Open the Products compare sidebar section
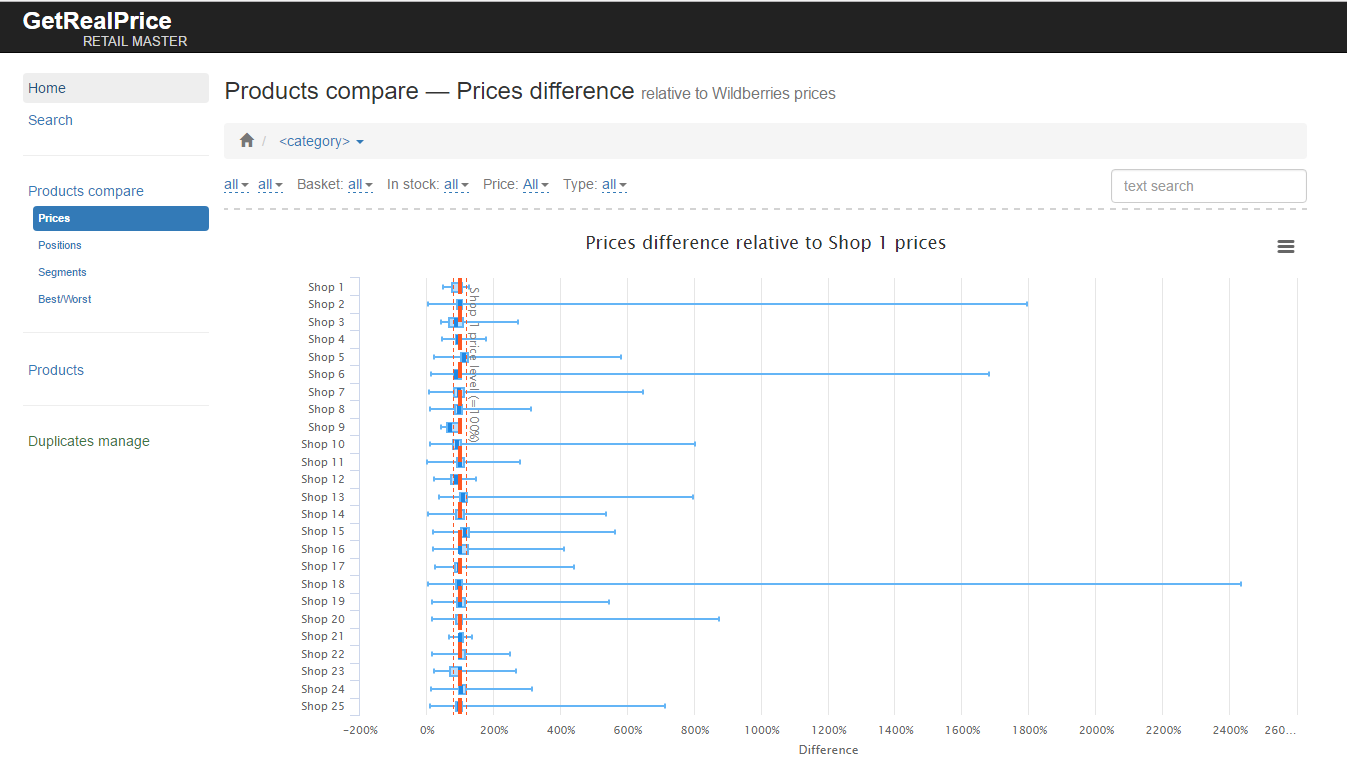 pos(86,191)
